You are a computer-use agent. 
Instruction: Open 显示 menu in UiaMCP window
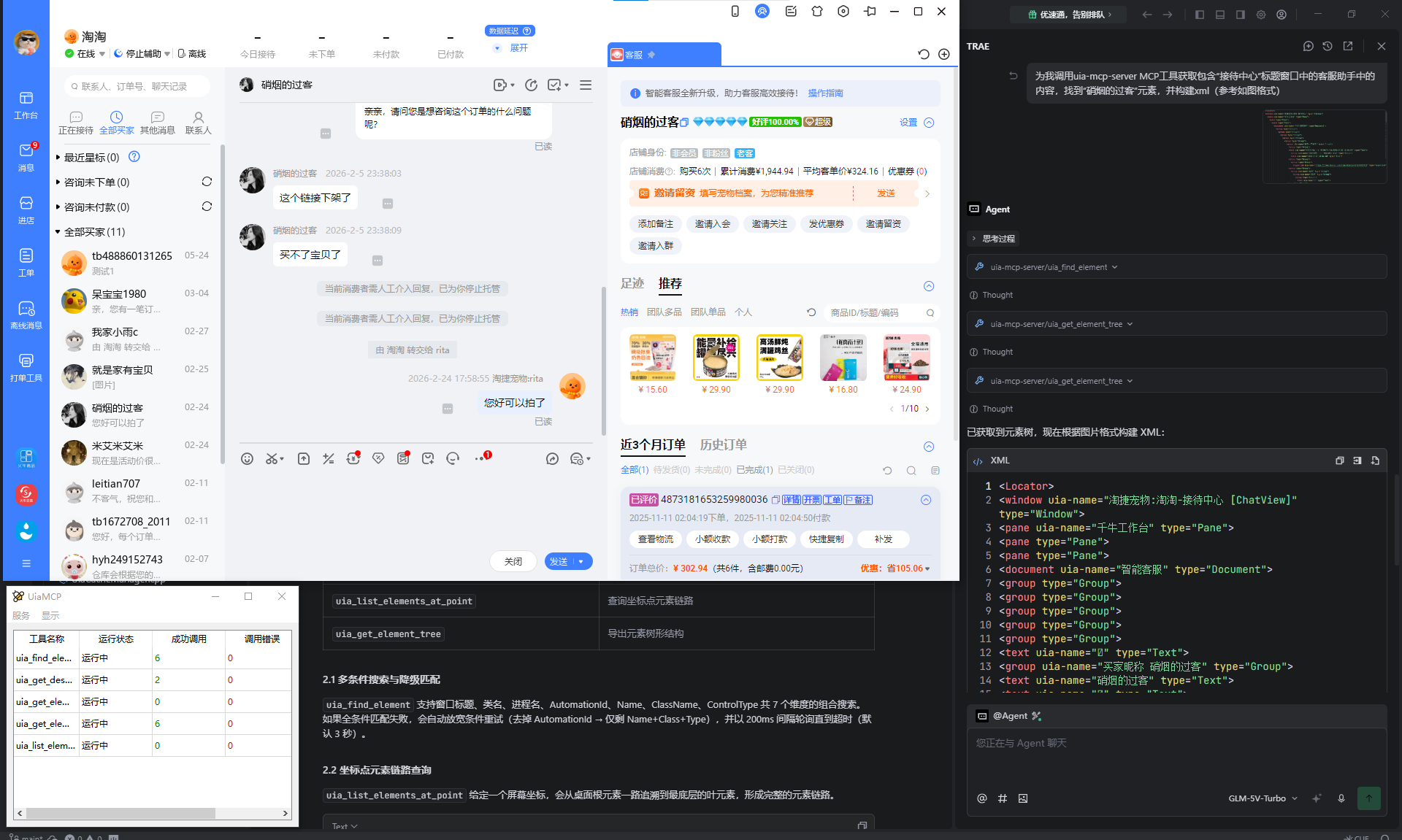[50, 616]
